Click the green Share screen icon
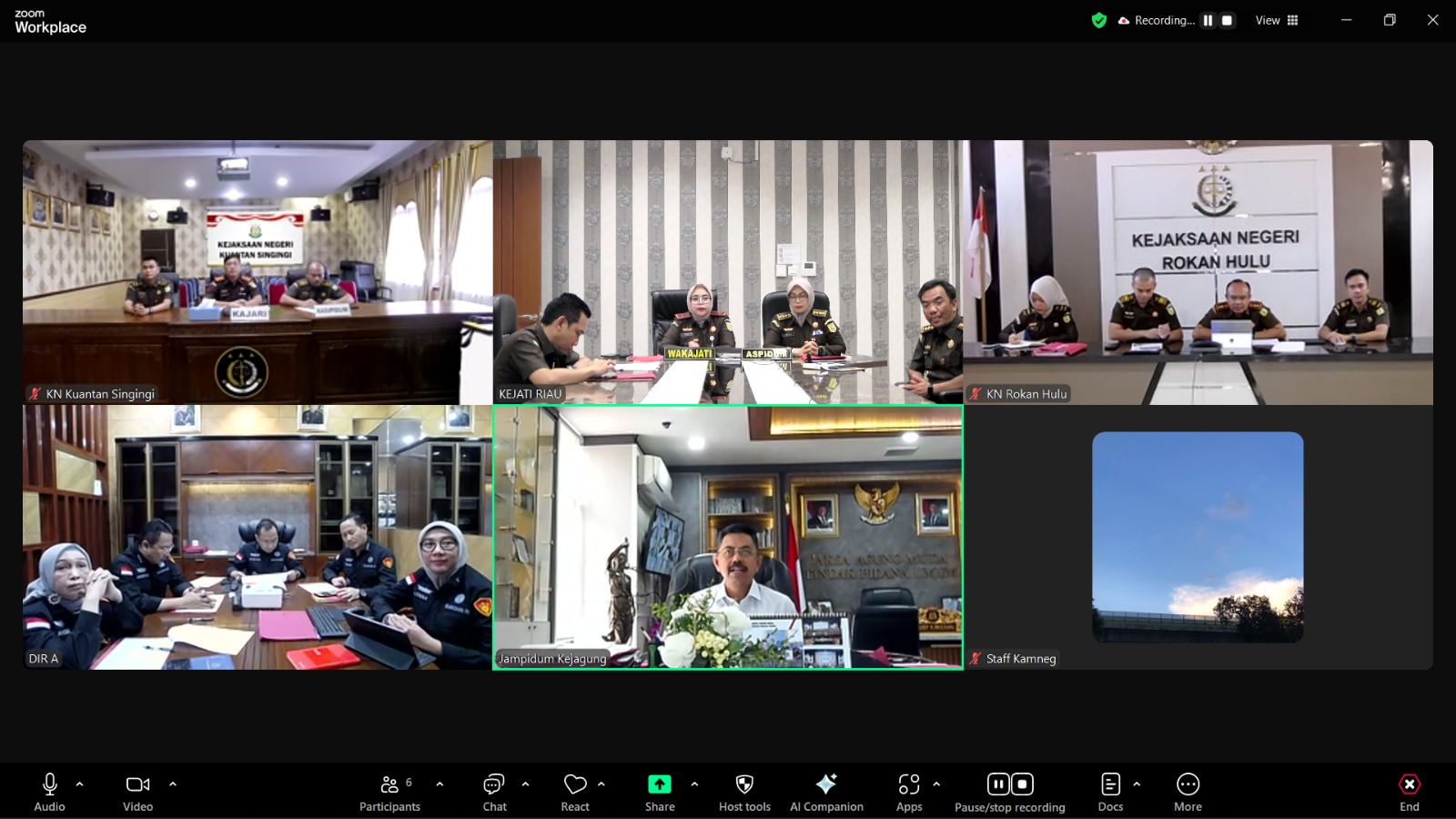 pos(659,784)
